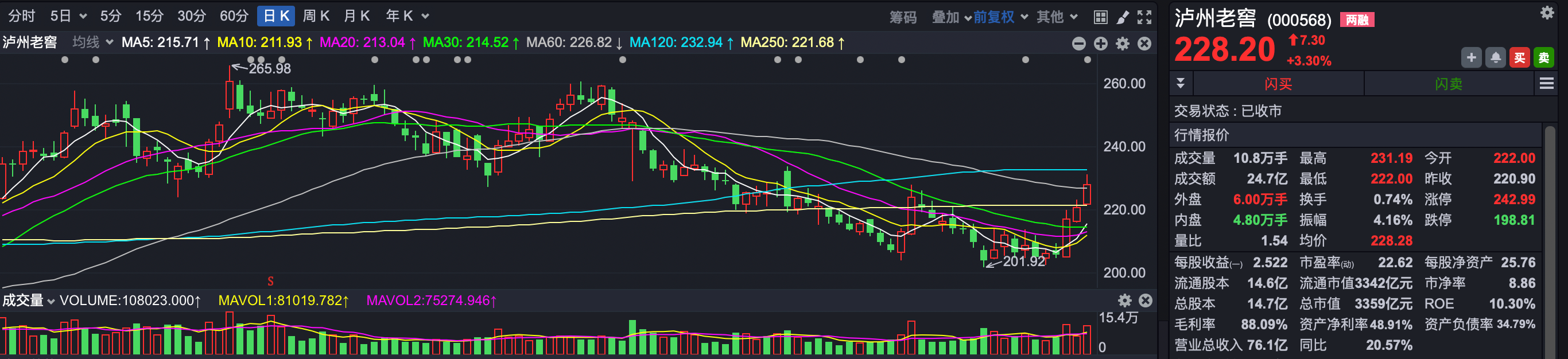Open the 均线 indicator dropdown

tap(92, 42)
